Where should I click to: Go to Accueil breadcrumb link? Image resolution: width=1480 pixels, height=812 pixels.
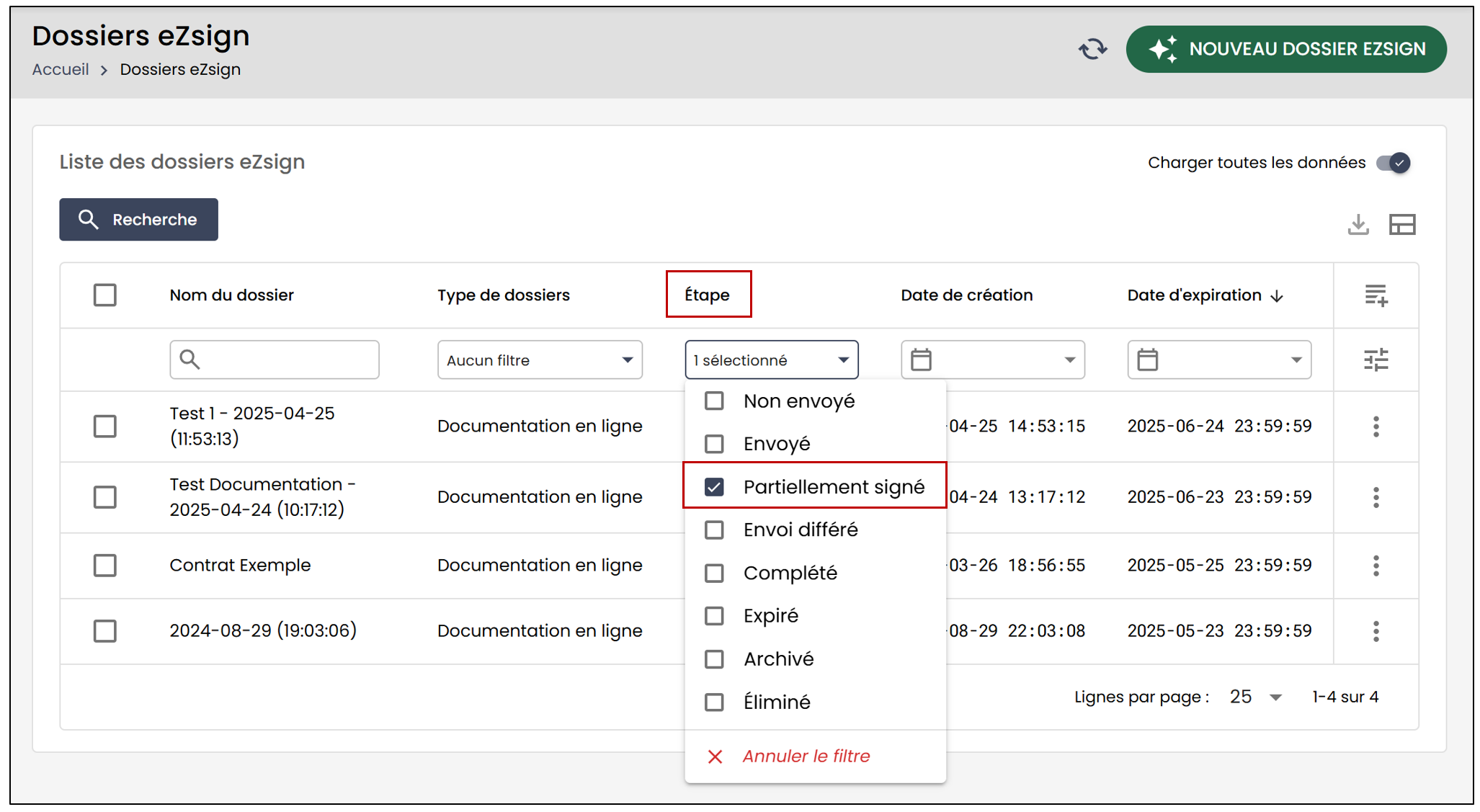[61, 69]
